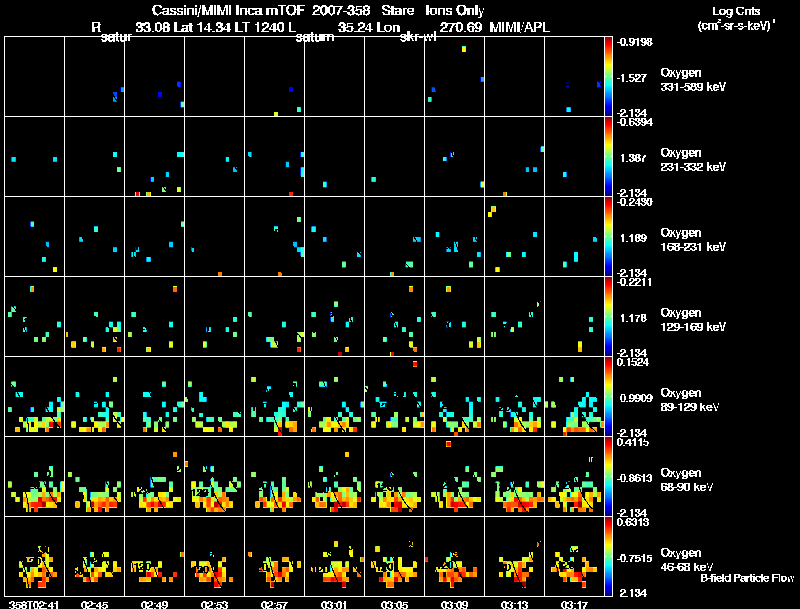The image size is (800, 609).
Task: Open the Oxygen 68-90 keV panel at 02:53
Action: pos(215,476)
